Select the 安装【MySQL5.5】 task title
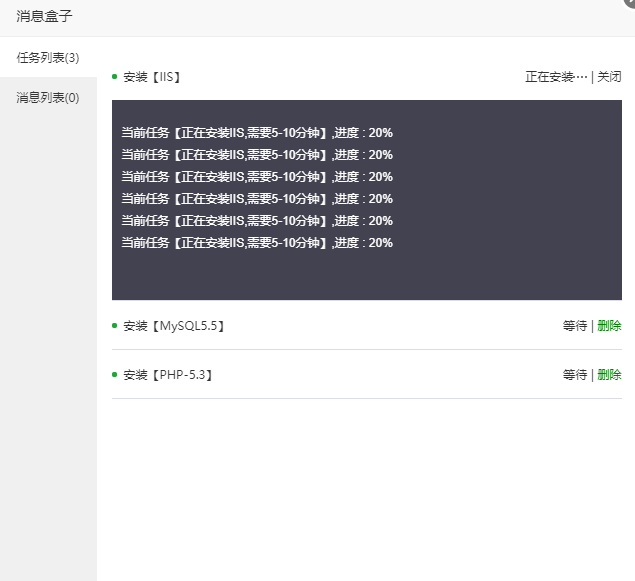This screenshot has height=581, width=635. coord(174,326)
